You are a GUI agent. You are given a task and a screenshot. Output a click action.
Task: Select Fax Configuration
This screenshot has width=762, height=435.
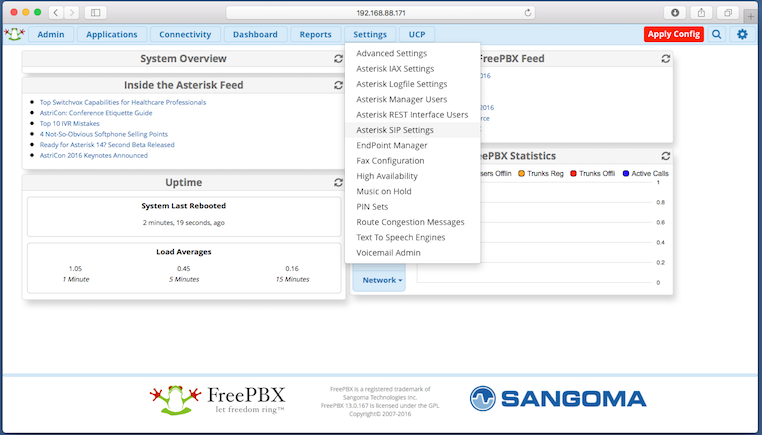(x=413, y=161)
